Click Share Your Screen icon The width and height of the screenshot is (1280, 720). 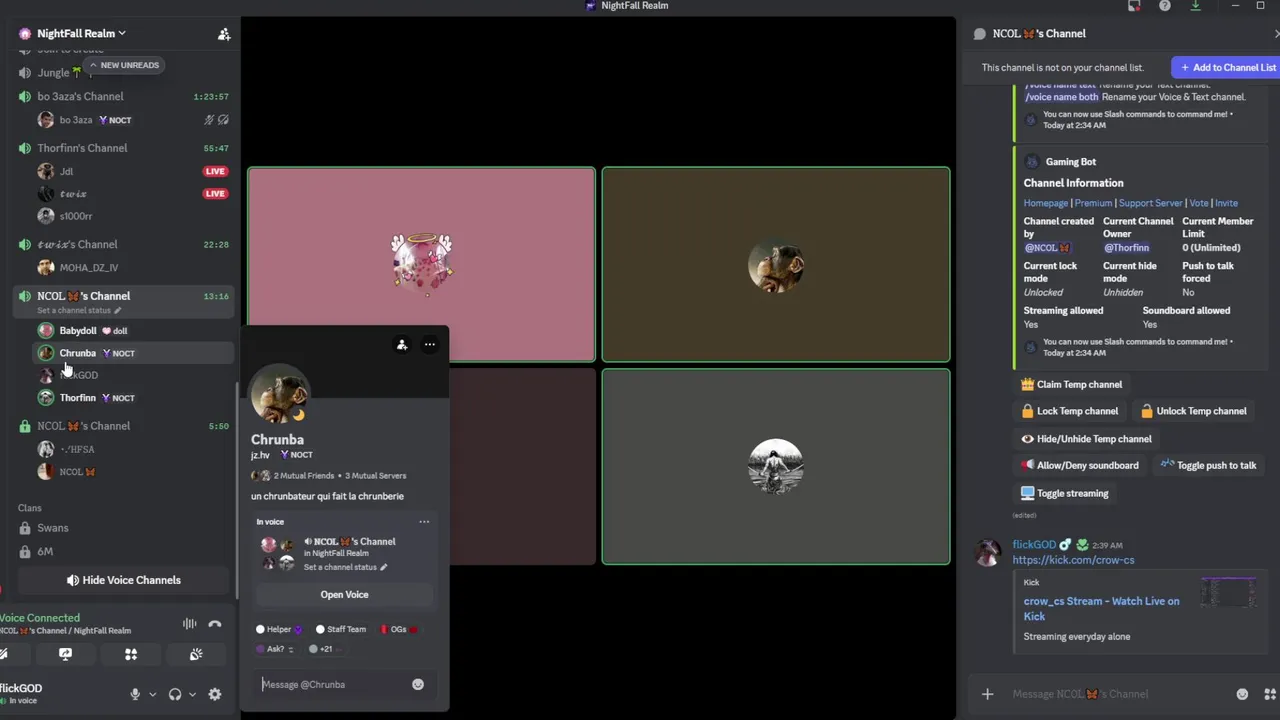coord(66,654)
